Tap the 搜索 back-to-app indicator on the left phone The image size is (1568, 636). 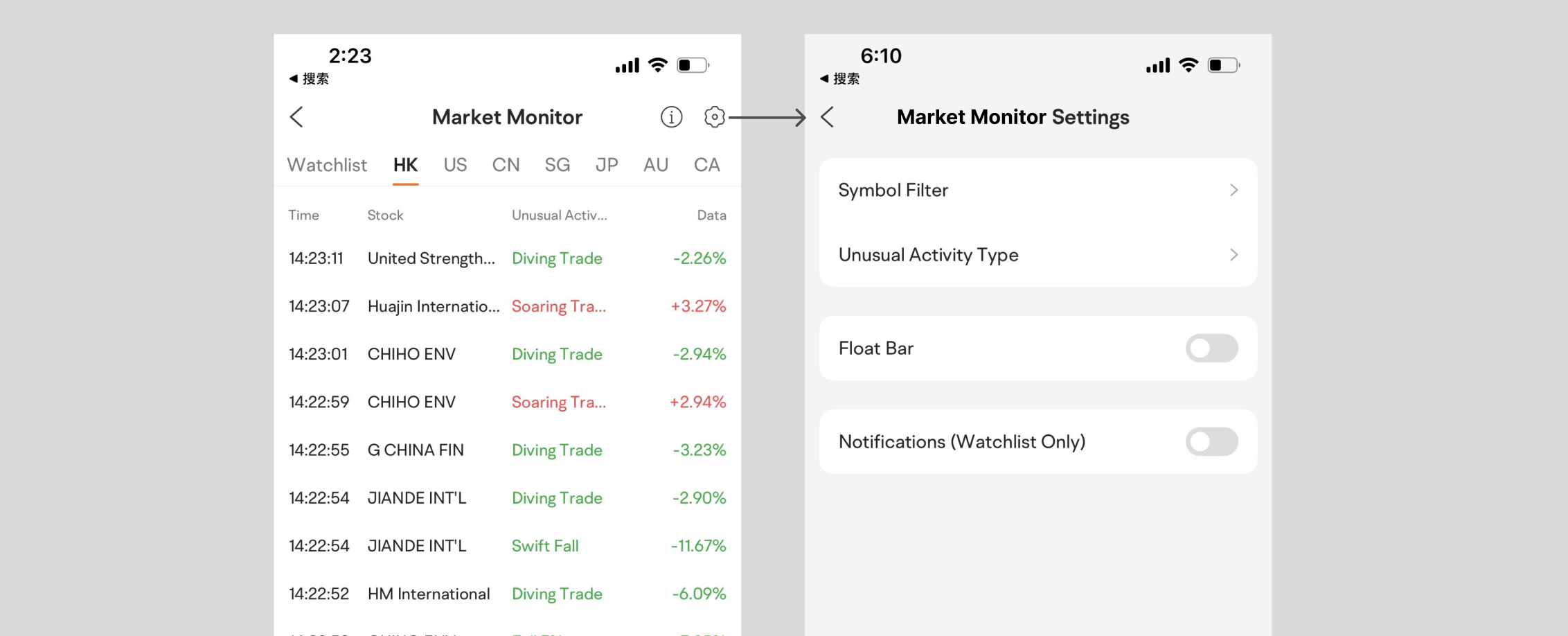(309, 79)
